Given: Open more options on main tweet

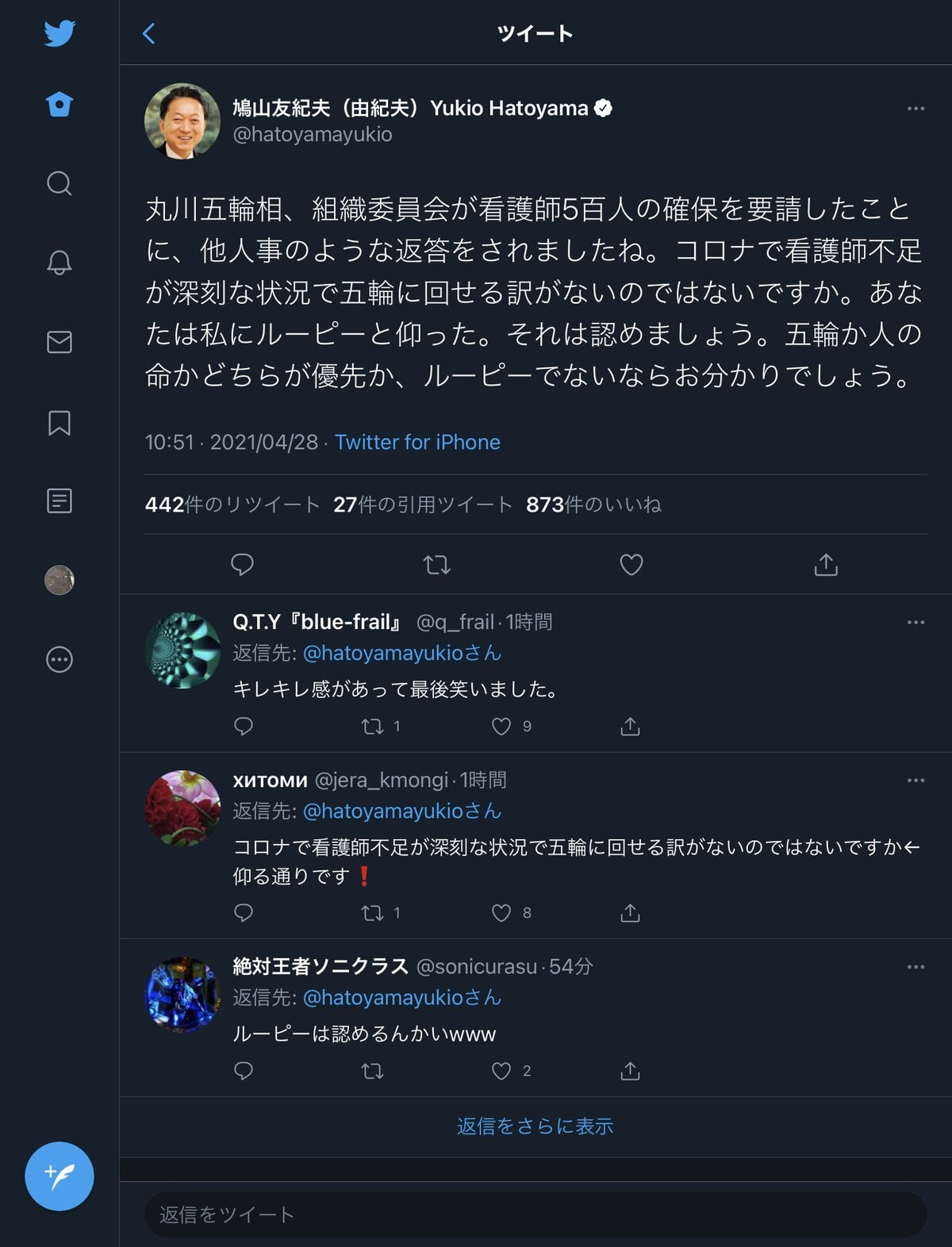Looking at the screenshot, I should point(916,108).
